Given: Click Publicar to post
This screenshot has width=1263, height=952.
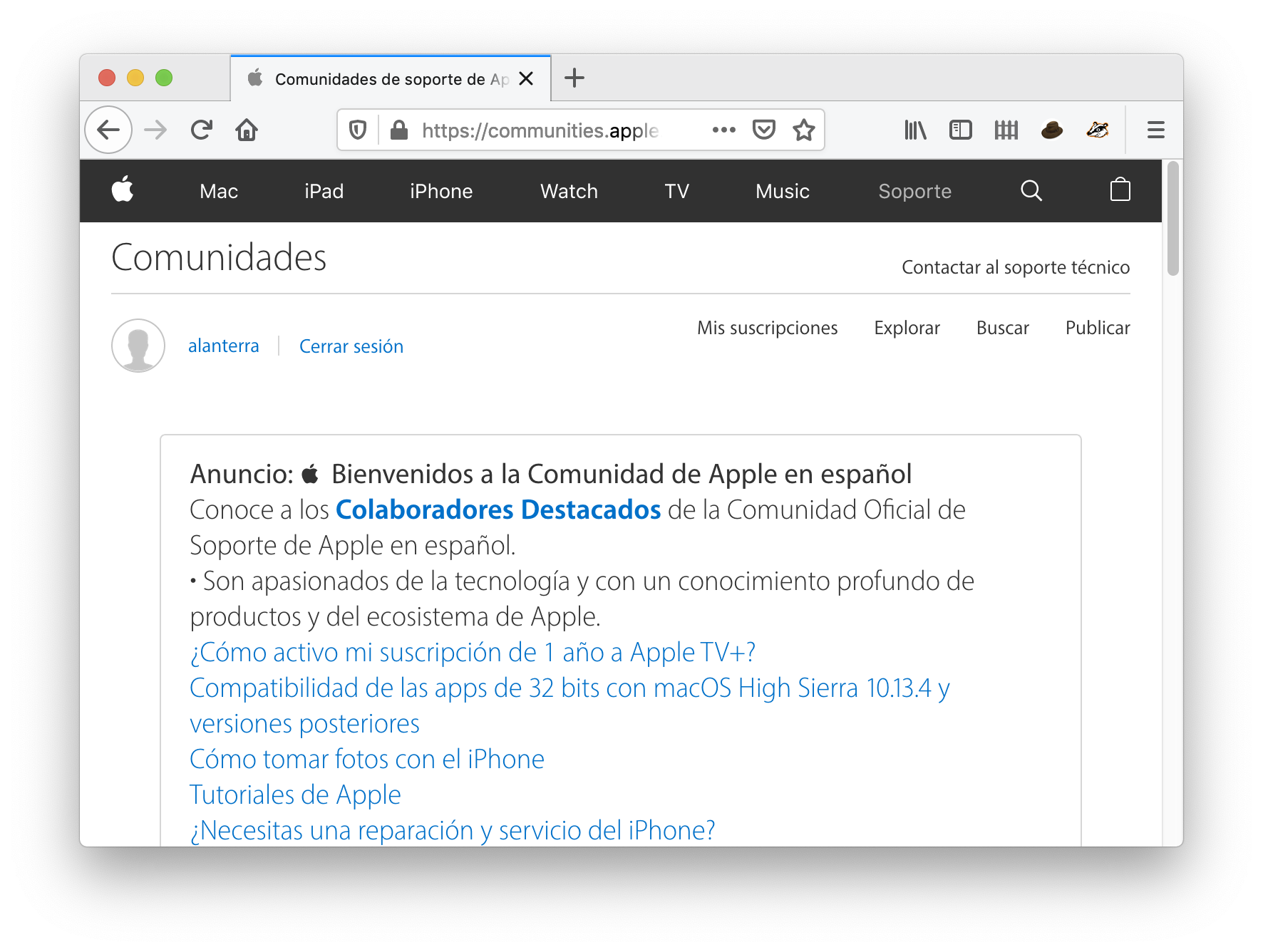Looking at the screenshot, I should [x=1098, y=328].
